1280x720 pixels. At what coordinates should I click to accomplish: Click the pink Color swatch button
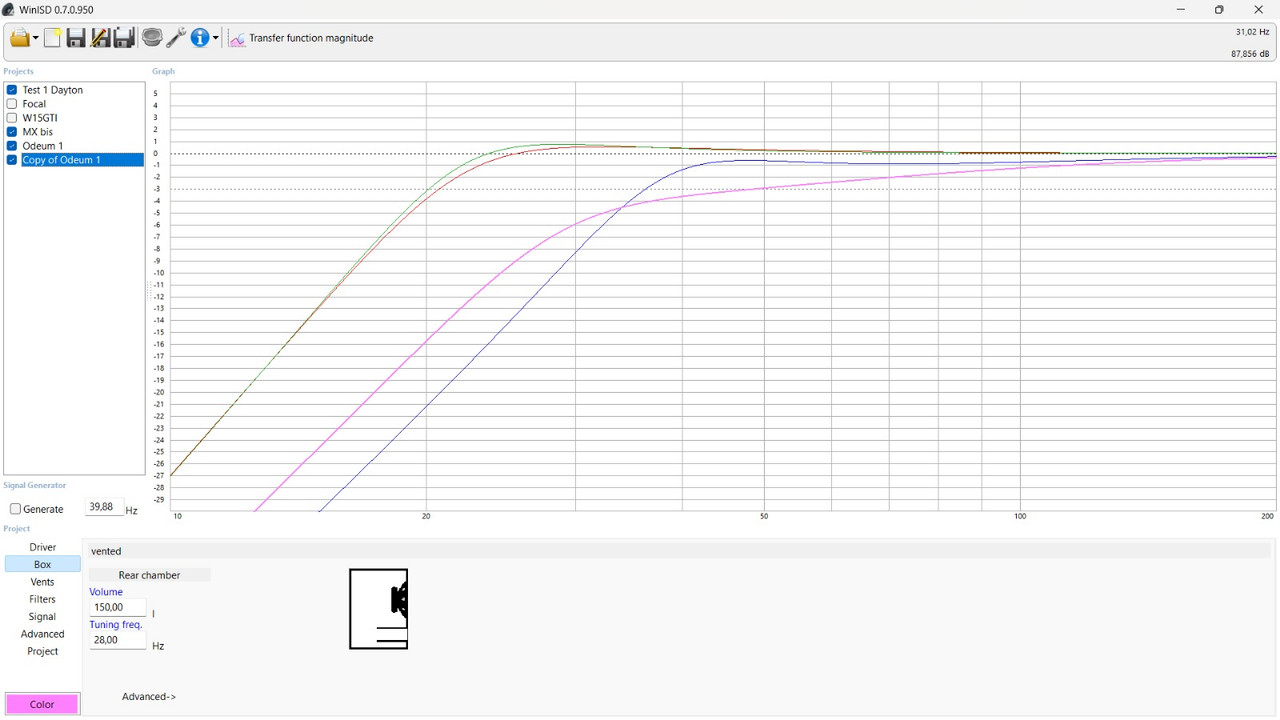point(42,704)
